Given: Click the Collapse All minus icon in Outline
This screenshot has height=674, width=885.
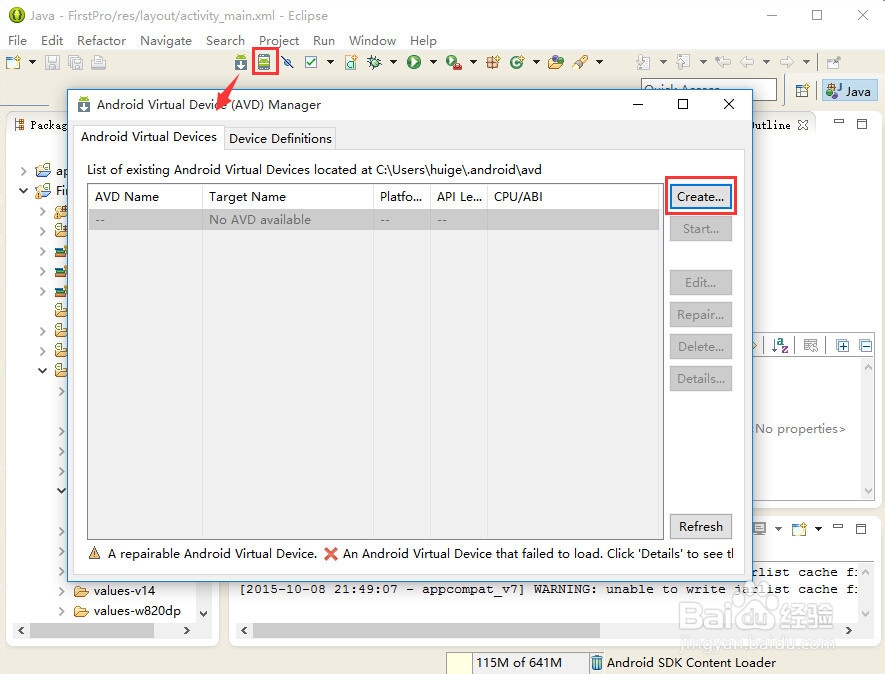Looking at the screenshot, I should 866,345.
